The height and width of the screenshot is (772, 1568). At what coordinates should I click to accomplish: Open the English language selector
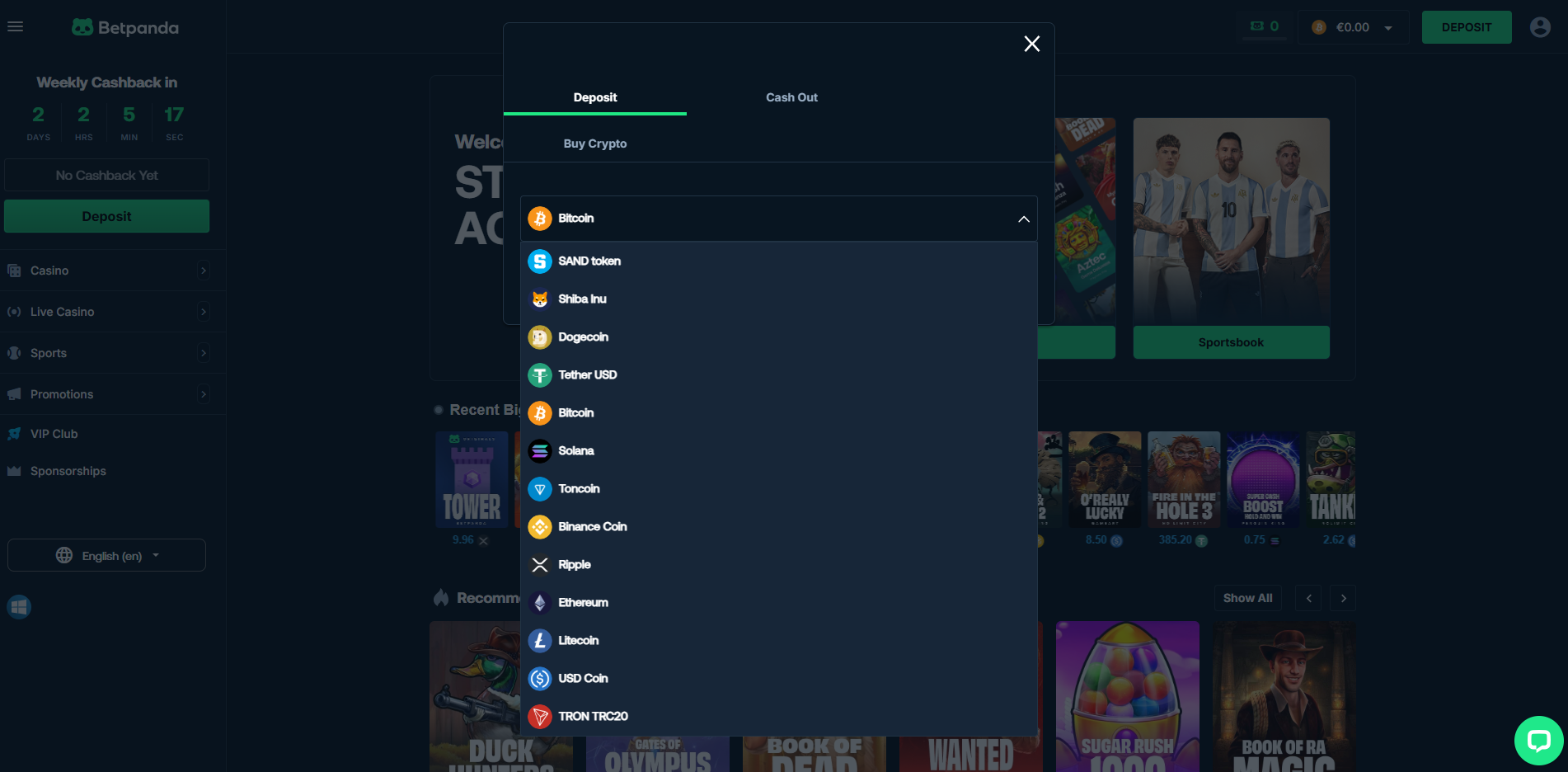click(x=106, y=555)
